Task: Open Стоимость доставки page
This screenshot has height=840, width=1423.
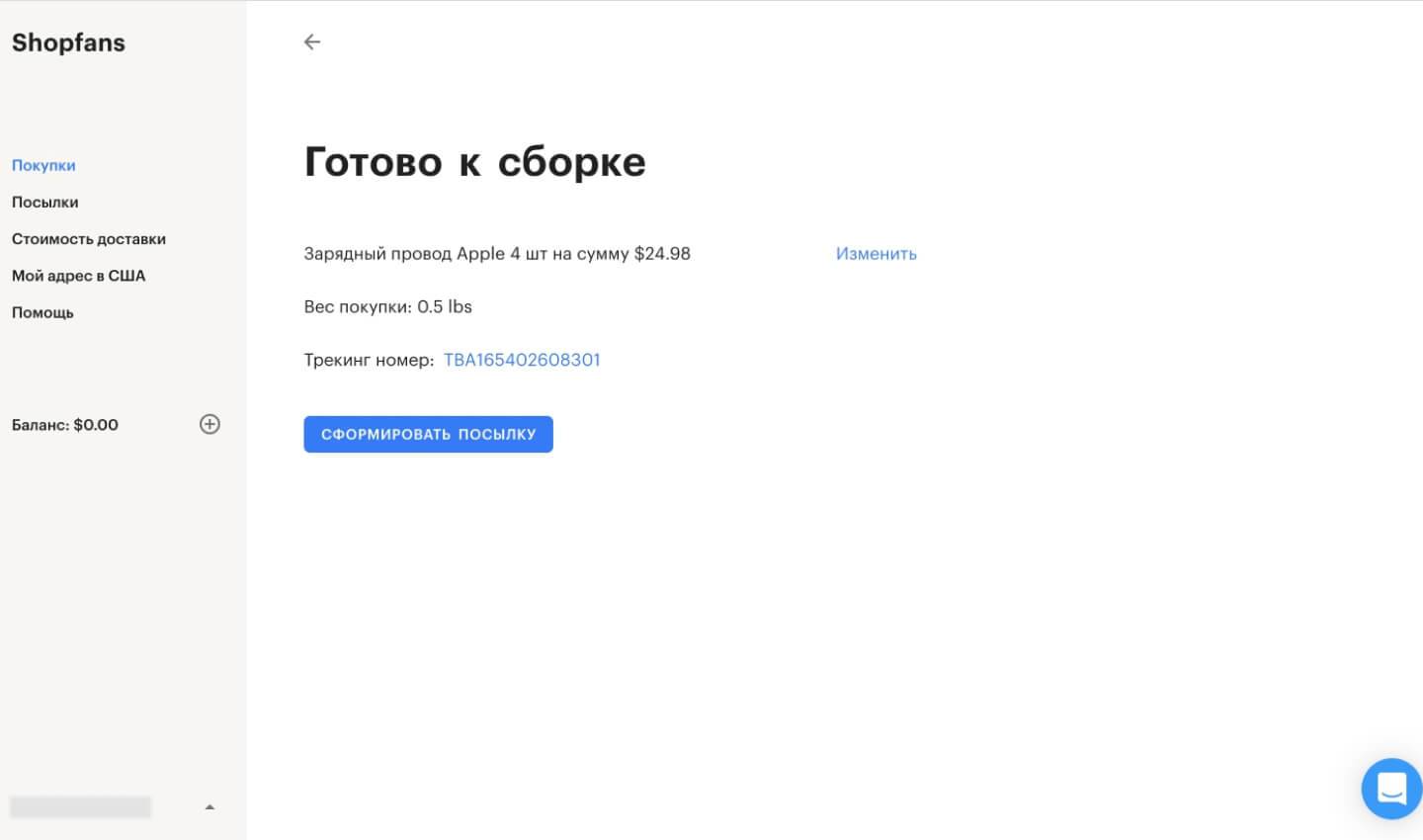Action: (x=89, y=239)
